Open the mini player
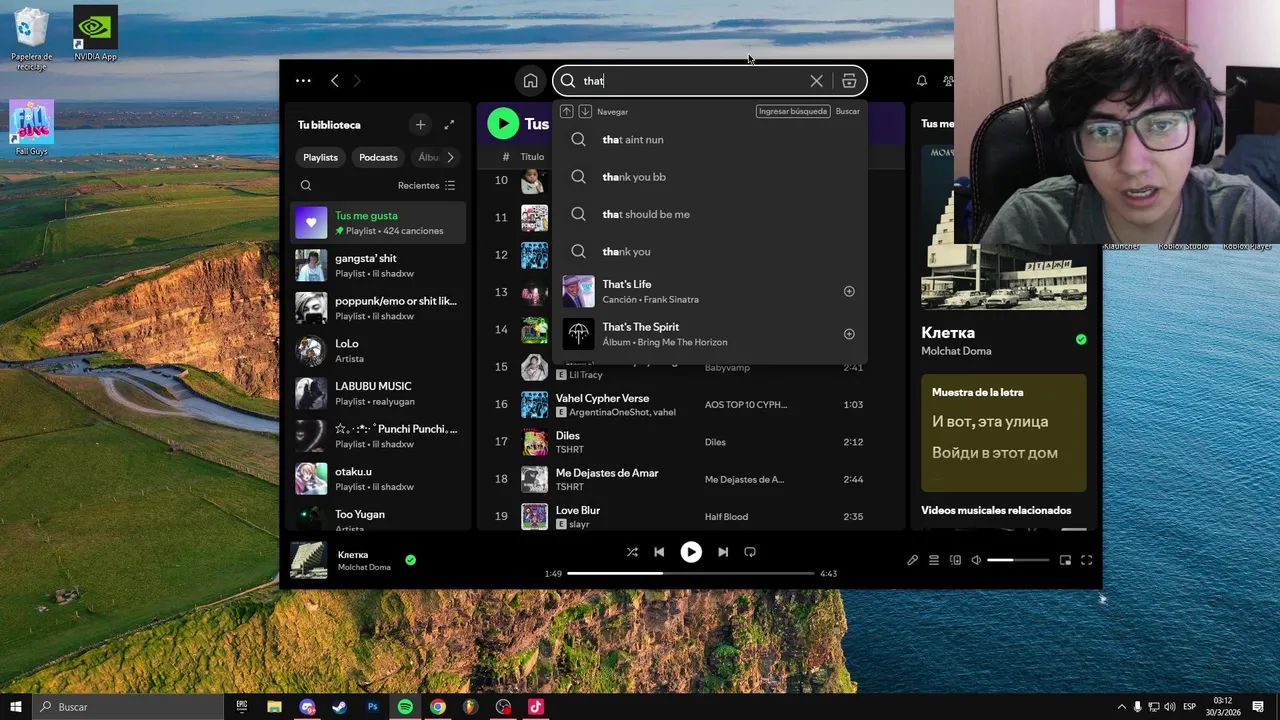This screenshot has width=1280, height=720. click(x=1065, y=561)
